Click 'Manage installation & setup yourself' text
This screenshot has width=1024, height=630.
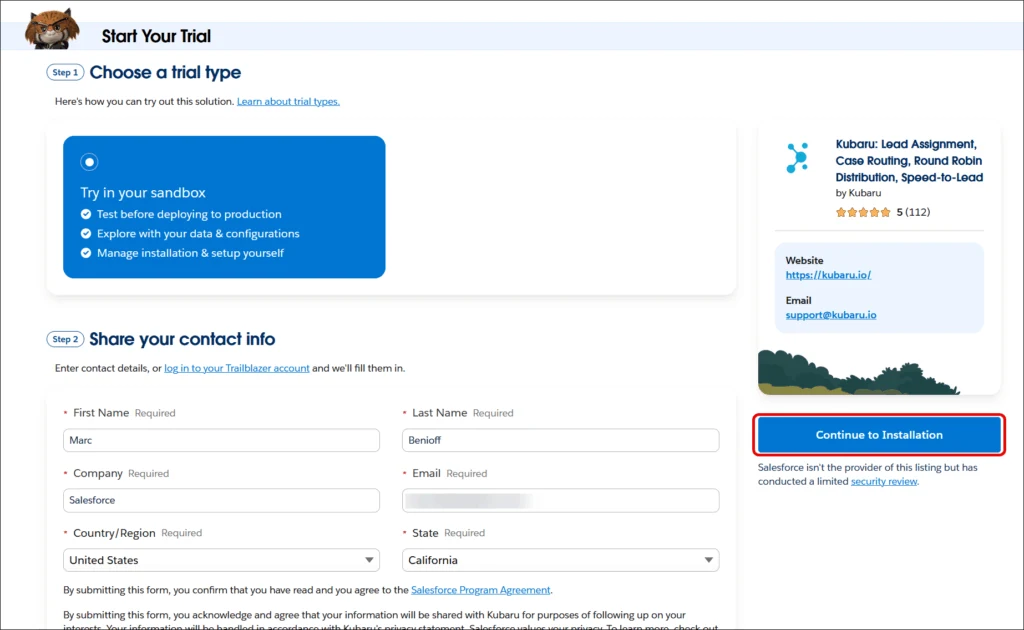(190, 253)
